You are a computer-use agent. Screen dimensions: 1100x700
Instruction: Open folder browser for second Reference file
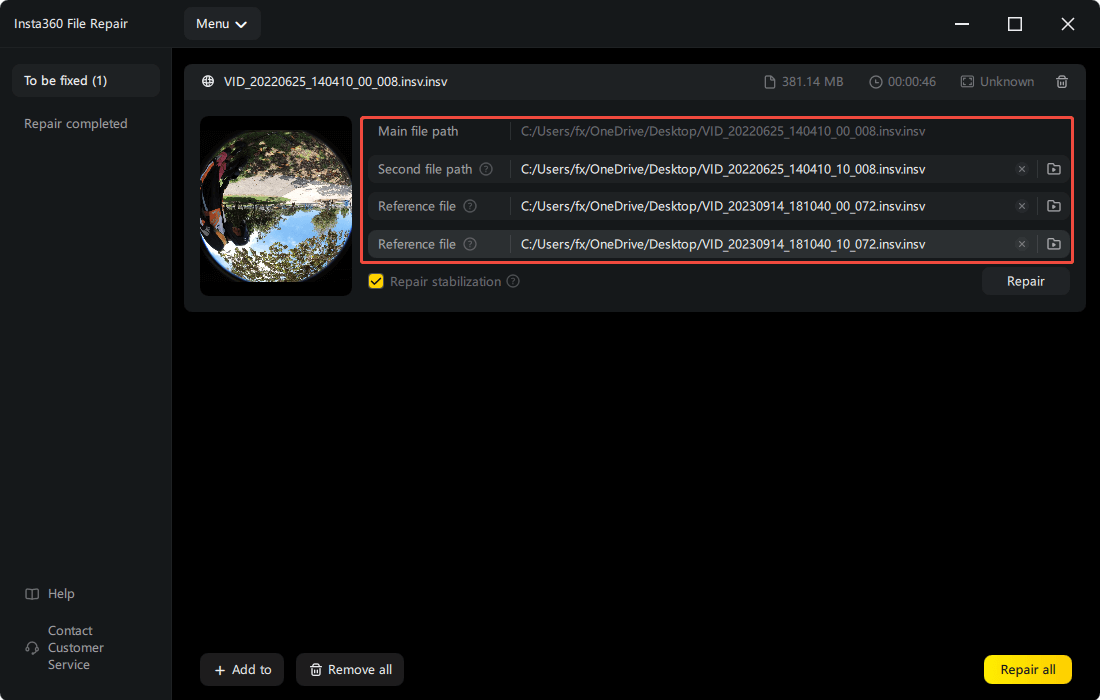[x=1053, y=243]
